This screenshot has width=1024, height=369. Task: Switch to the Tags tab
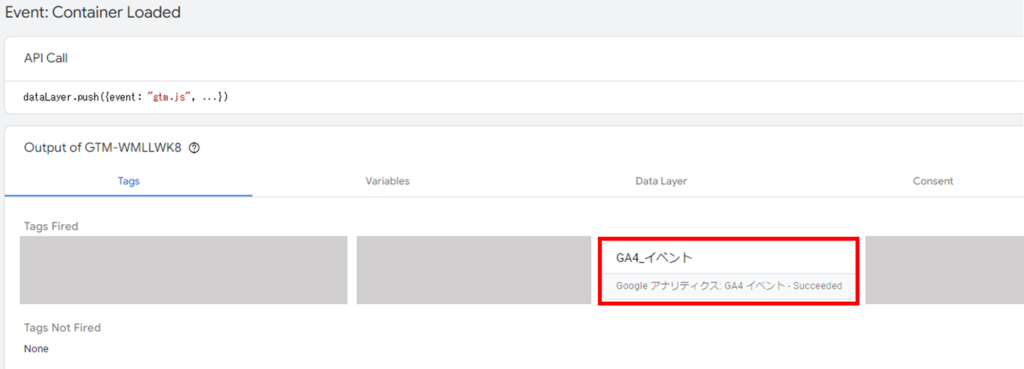pyautogui.click(x=129, y=181)
